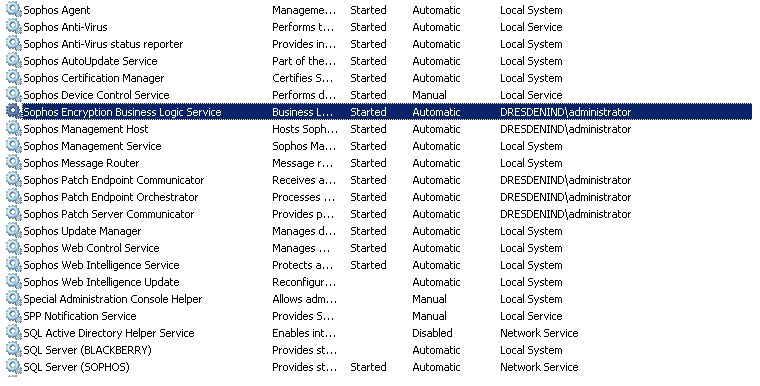Image resolution: width=760 pixels, height=386 pixels.
Task: Select the Sophos Message Router gear icon
Action: coord(13,162)
